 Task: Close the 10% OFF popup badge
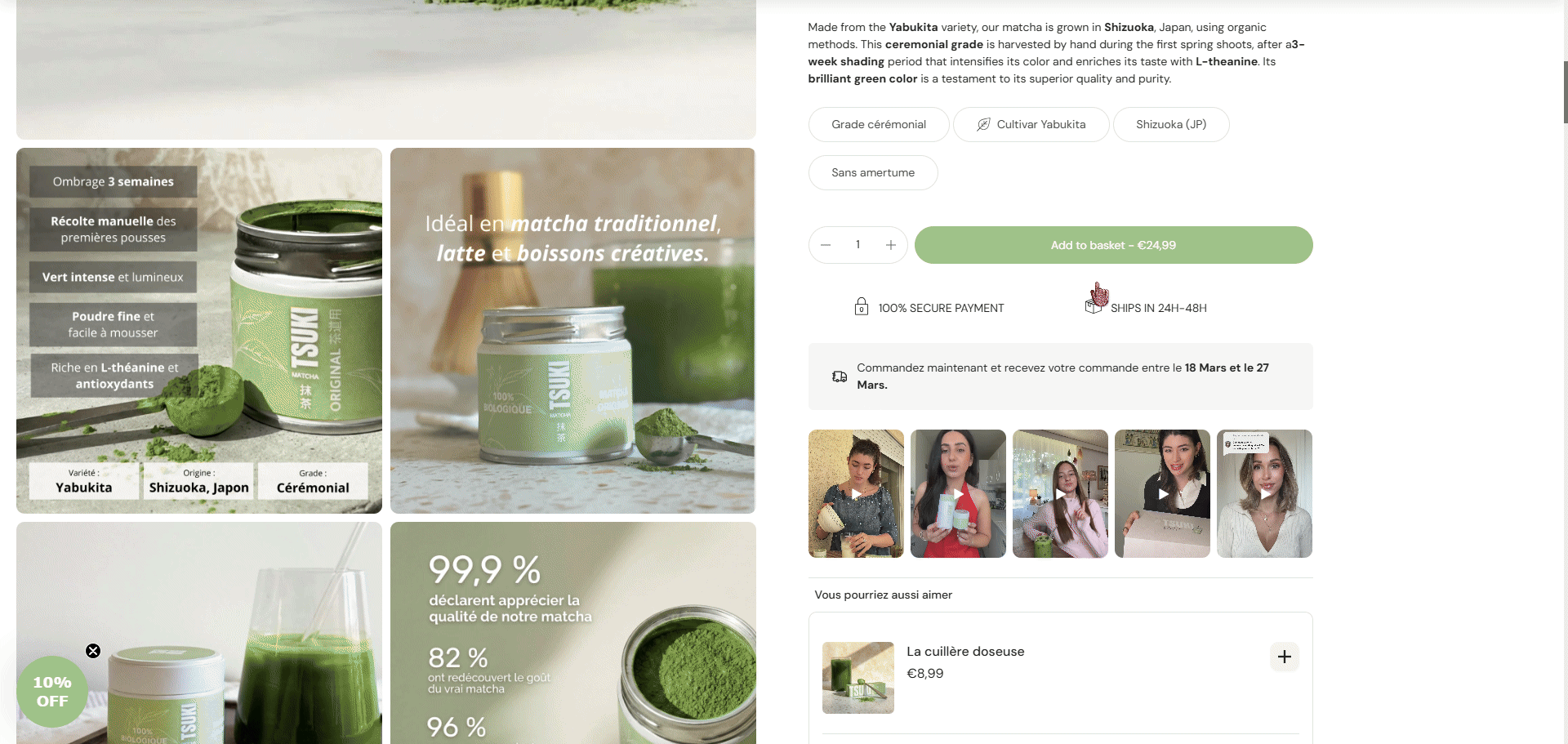(x=93, y=651)
